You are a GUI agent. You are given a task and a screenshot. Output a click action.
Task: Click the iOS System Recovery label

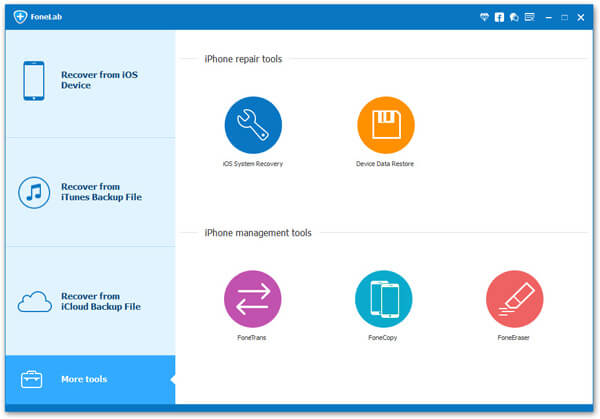point(253,163)
